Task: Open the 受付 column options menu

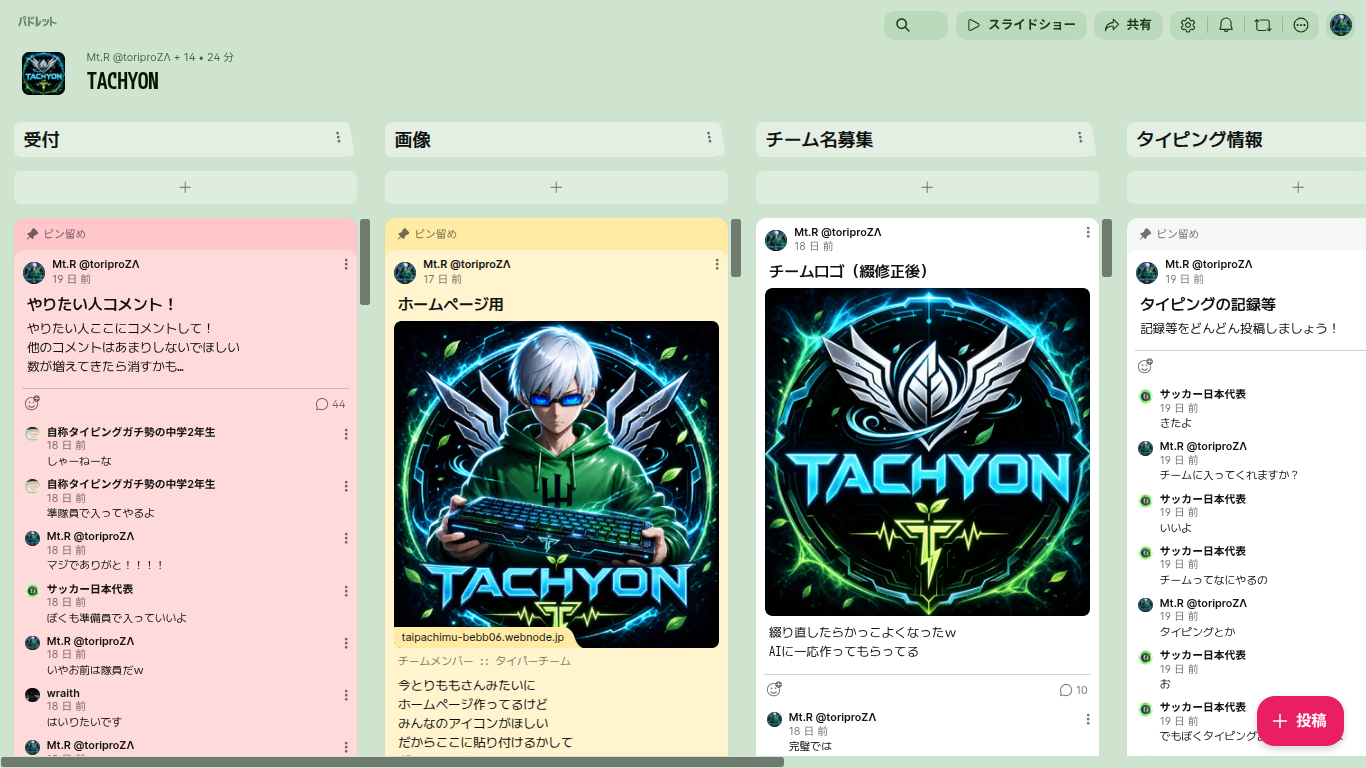Action: point(338,138)
